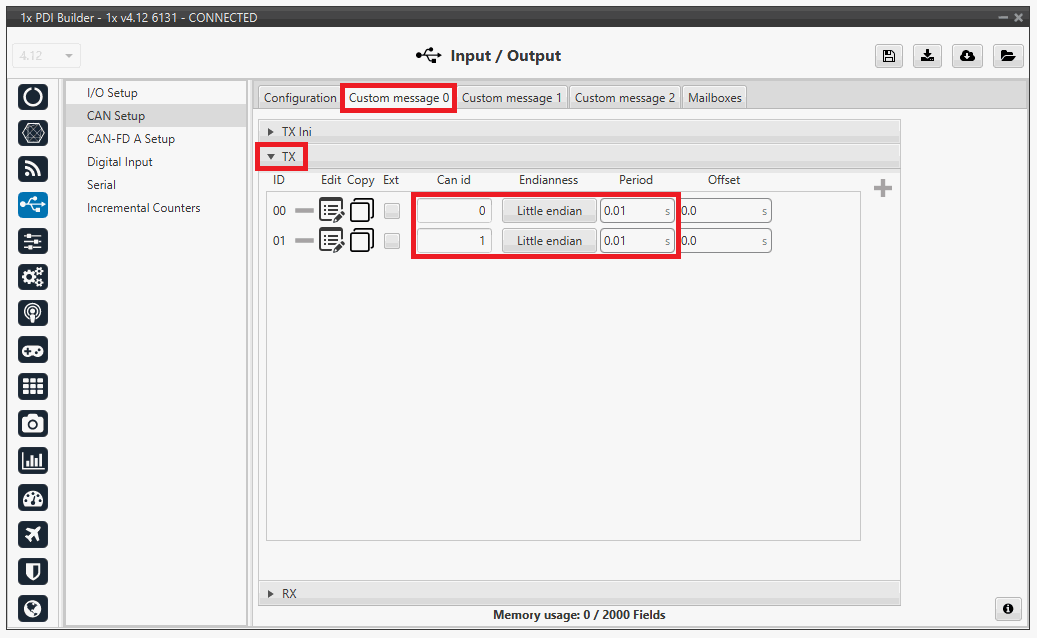Edit message 00 with the edit icon

click(332, 211)
